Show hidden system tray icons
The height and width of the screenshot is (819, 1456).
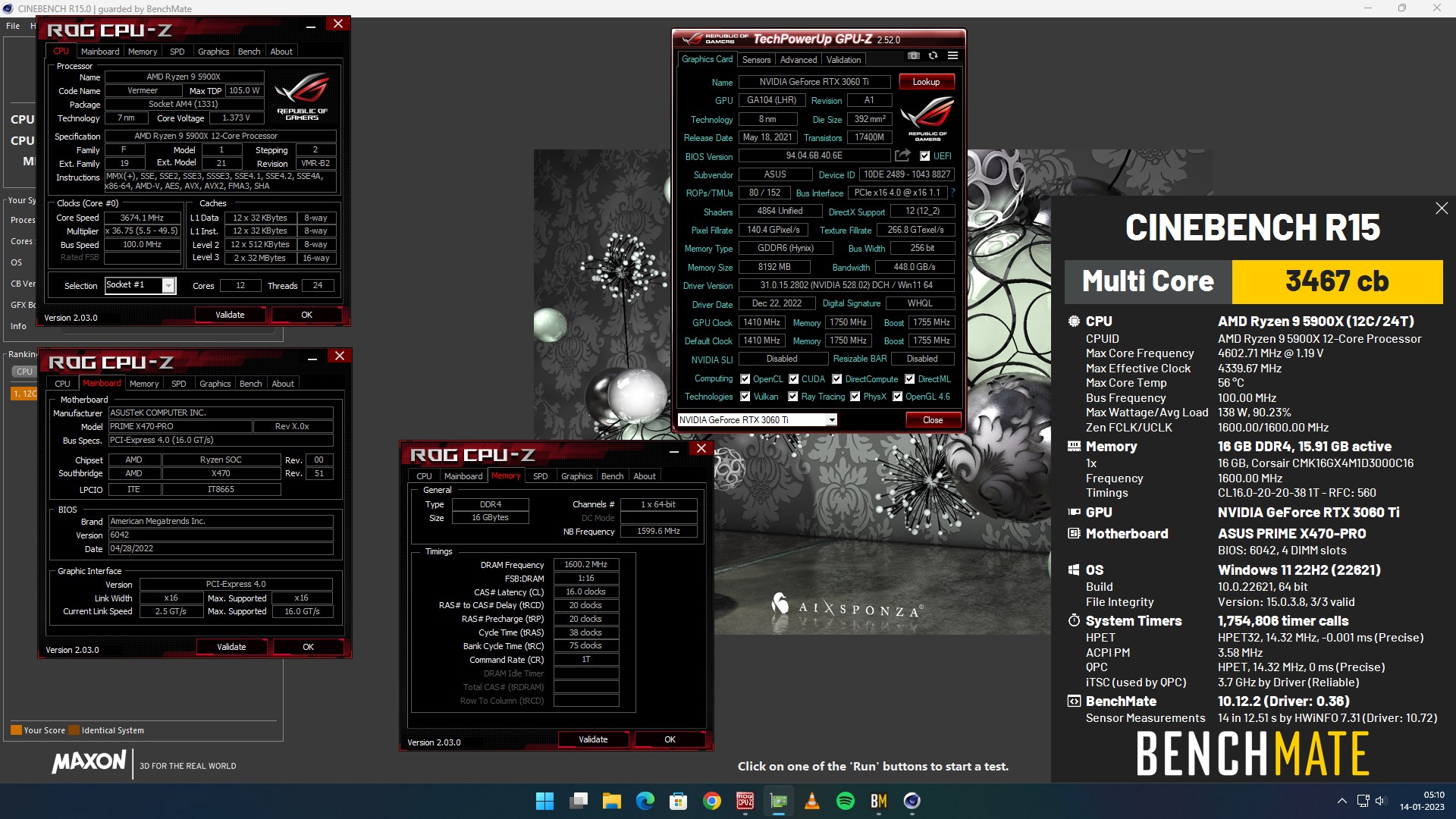pos(1342,801)
